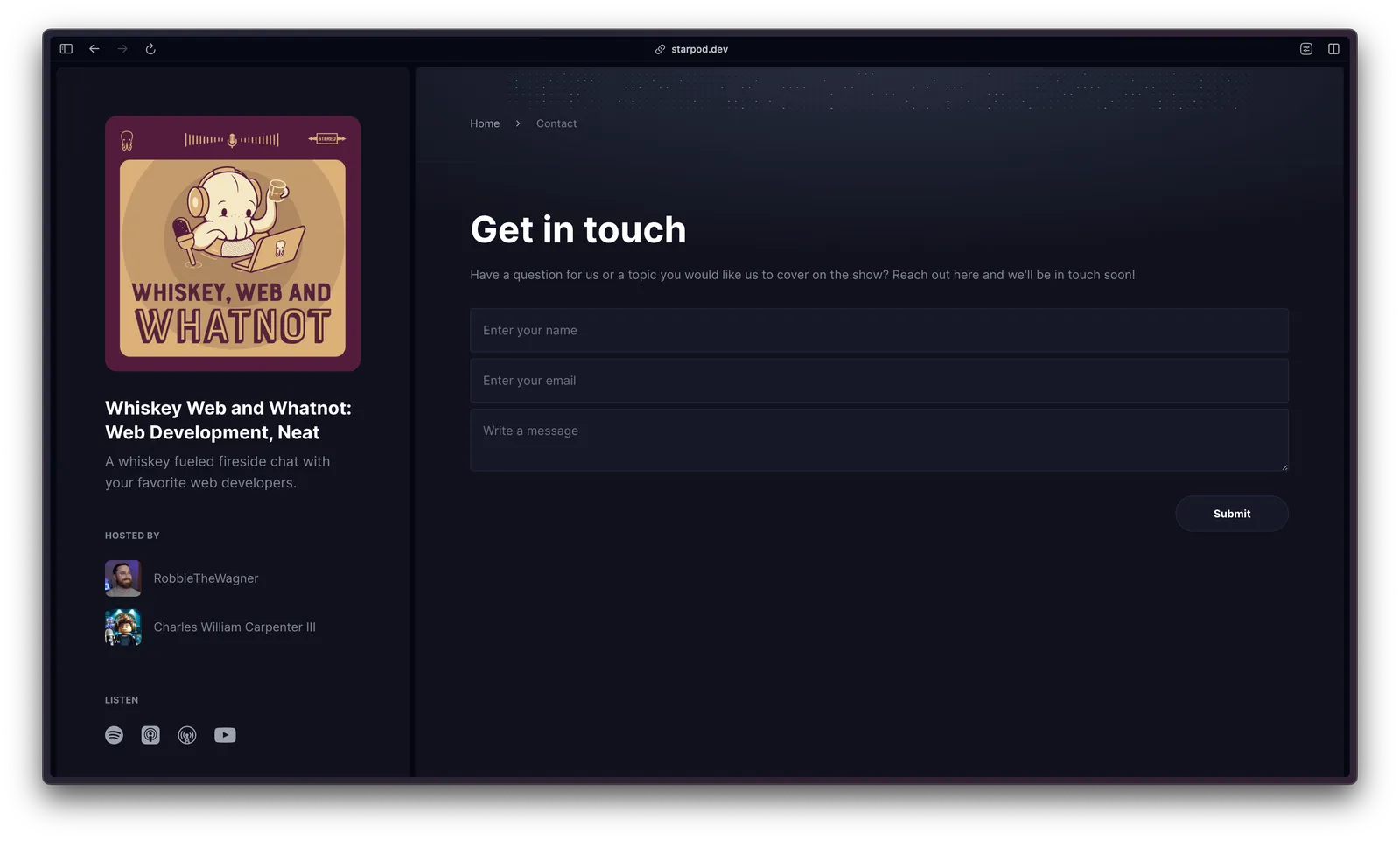1400x841 pixels.
Task: Navigate to Home in the breadcrumb
Action: [485, 123]
